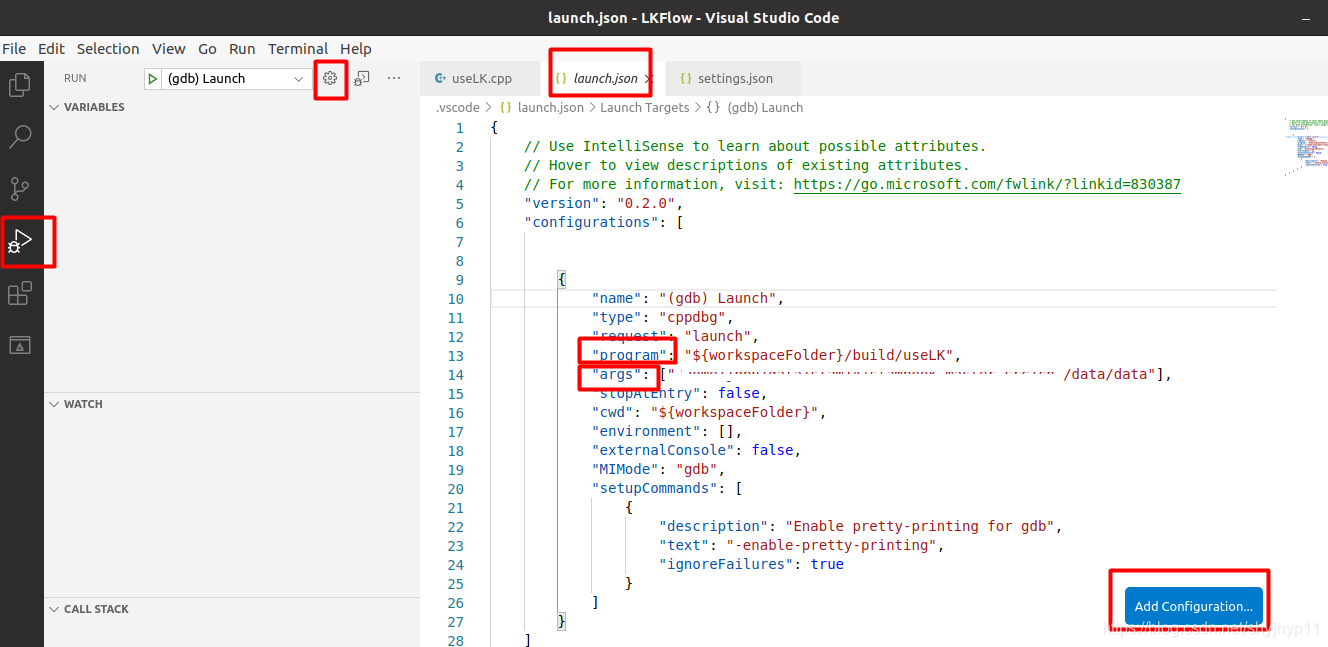
Task: Click the "description" key on line 21
Action: click(714, 526)
